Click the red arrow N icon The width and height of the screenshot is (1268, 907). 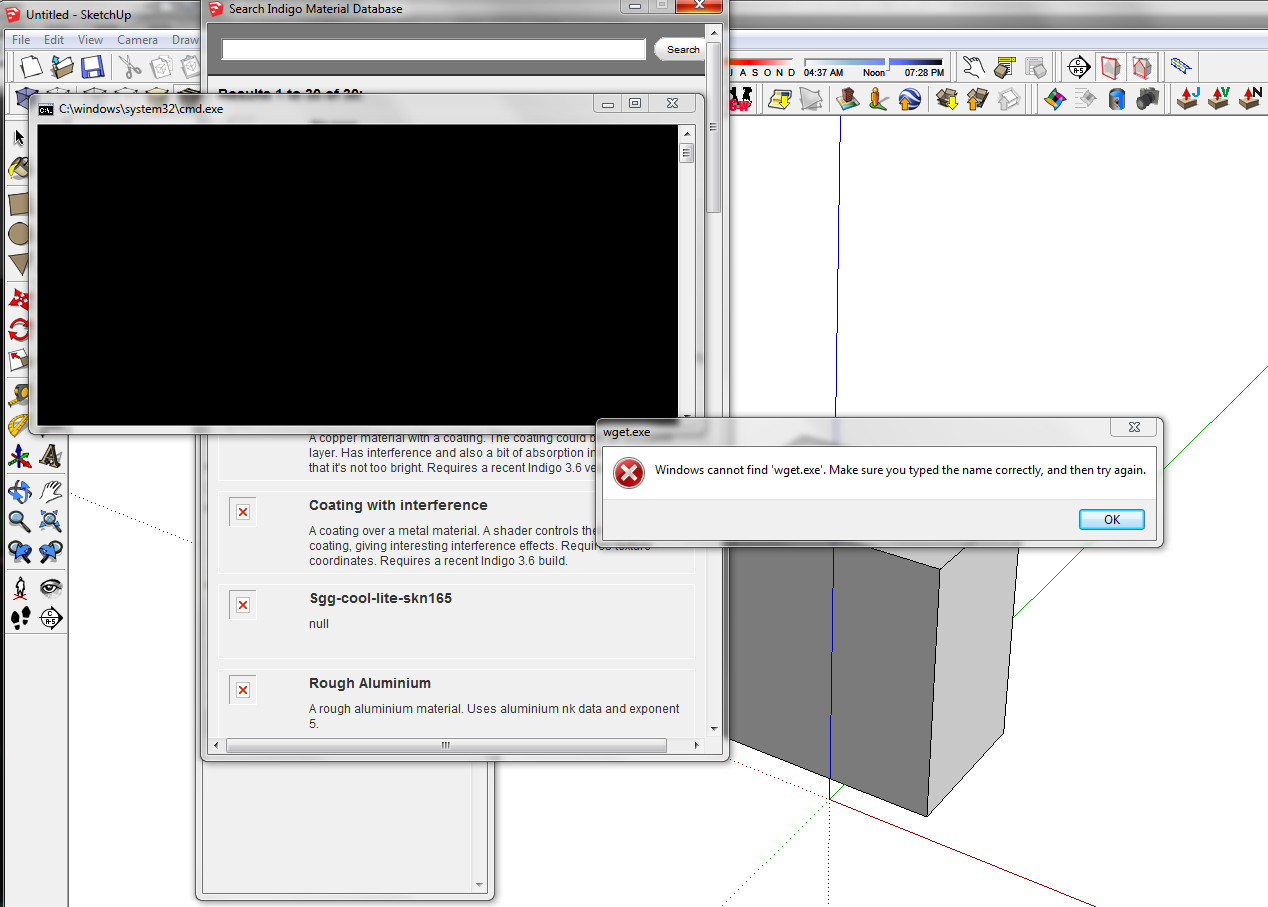coord(1250,98)
